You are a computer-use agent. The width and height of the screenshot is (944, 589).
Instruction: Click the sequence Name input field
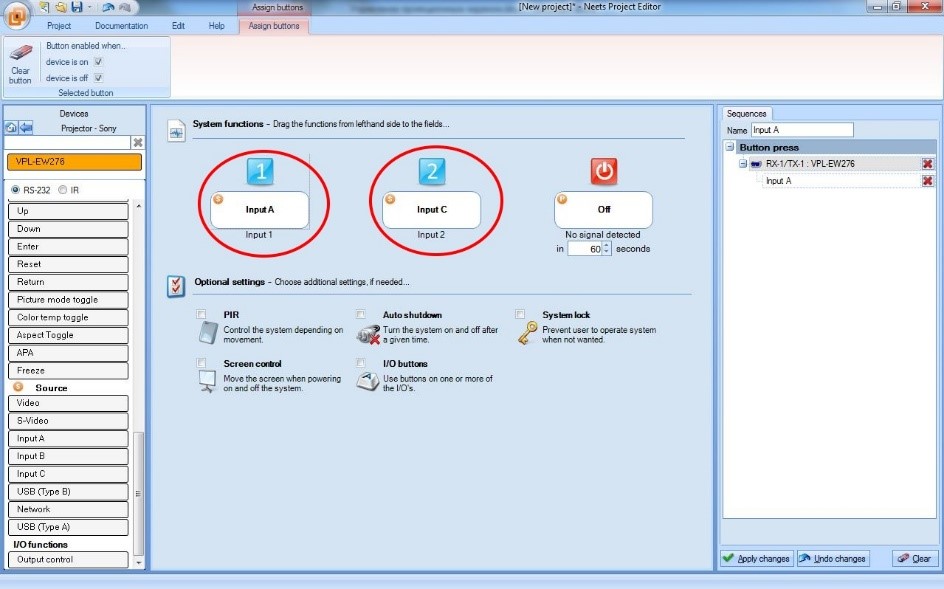click(801, 130)
